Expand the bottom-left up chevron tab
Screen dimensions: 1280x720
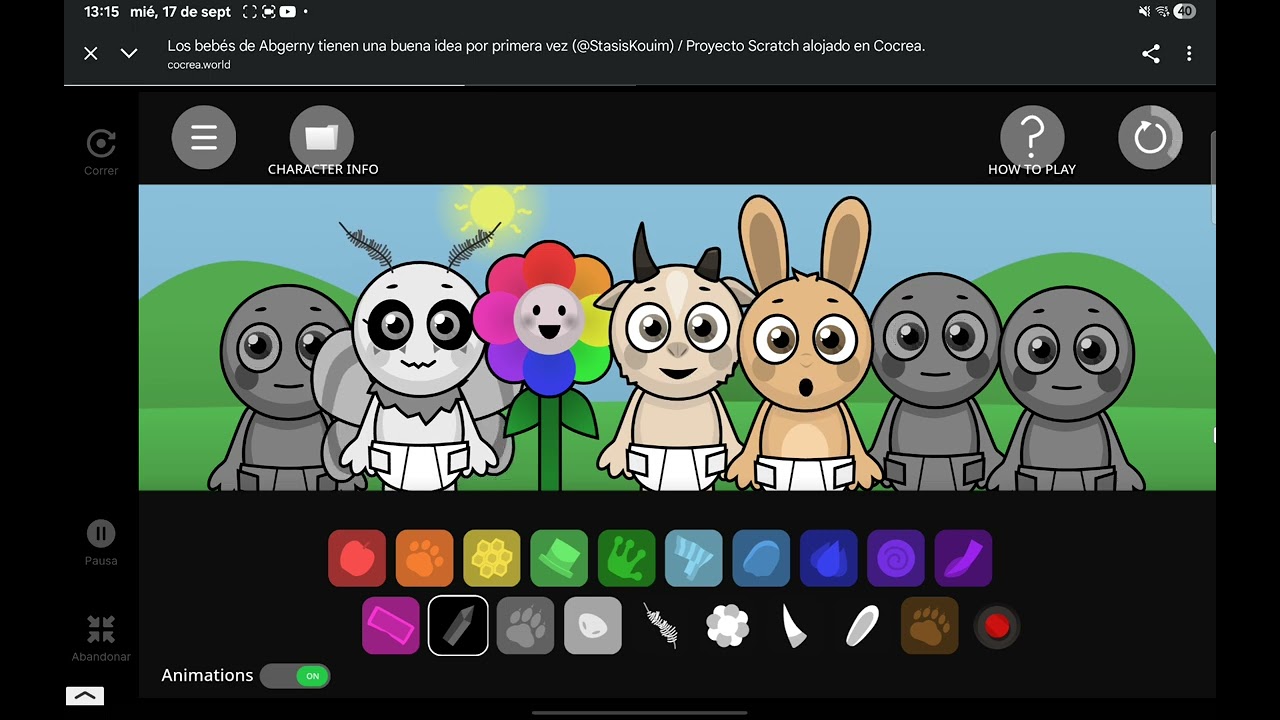[x=85, y=696]
